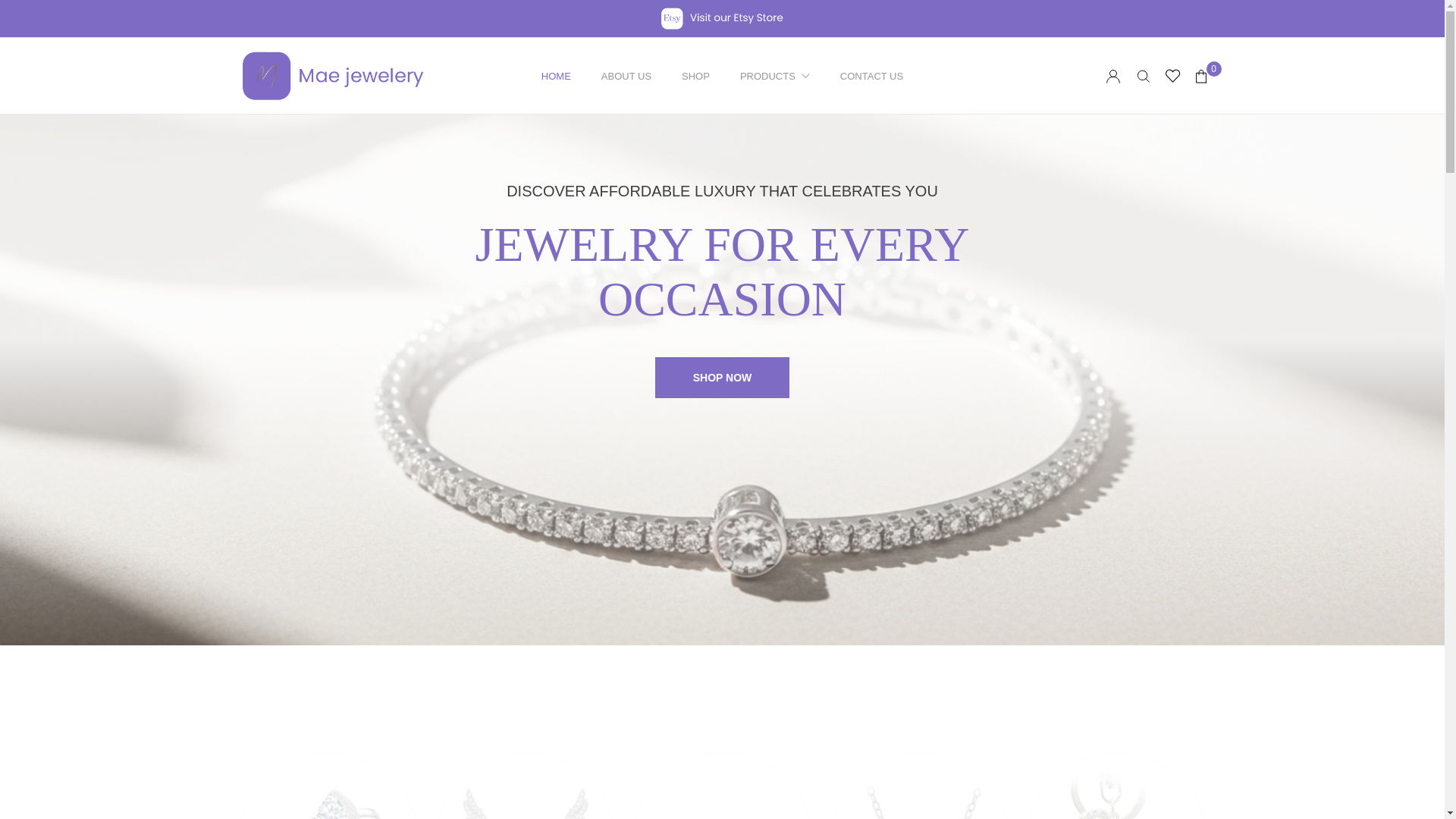The height and width of the screenshot is (819, 1456).
Task: Open the ABOUT US page
Action: tap(626, 77)
